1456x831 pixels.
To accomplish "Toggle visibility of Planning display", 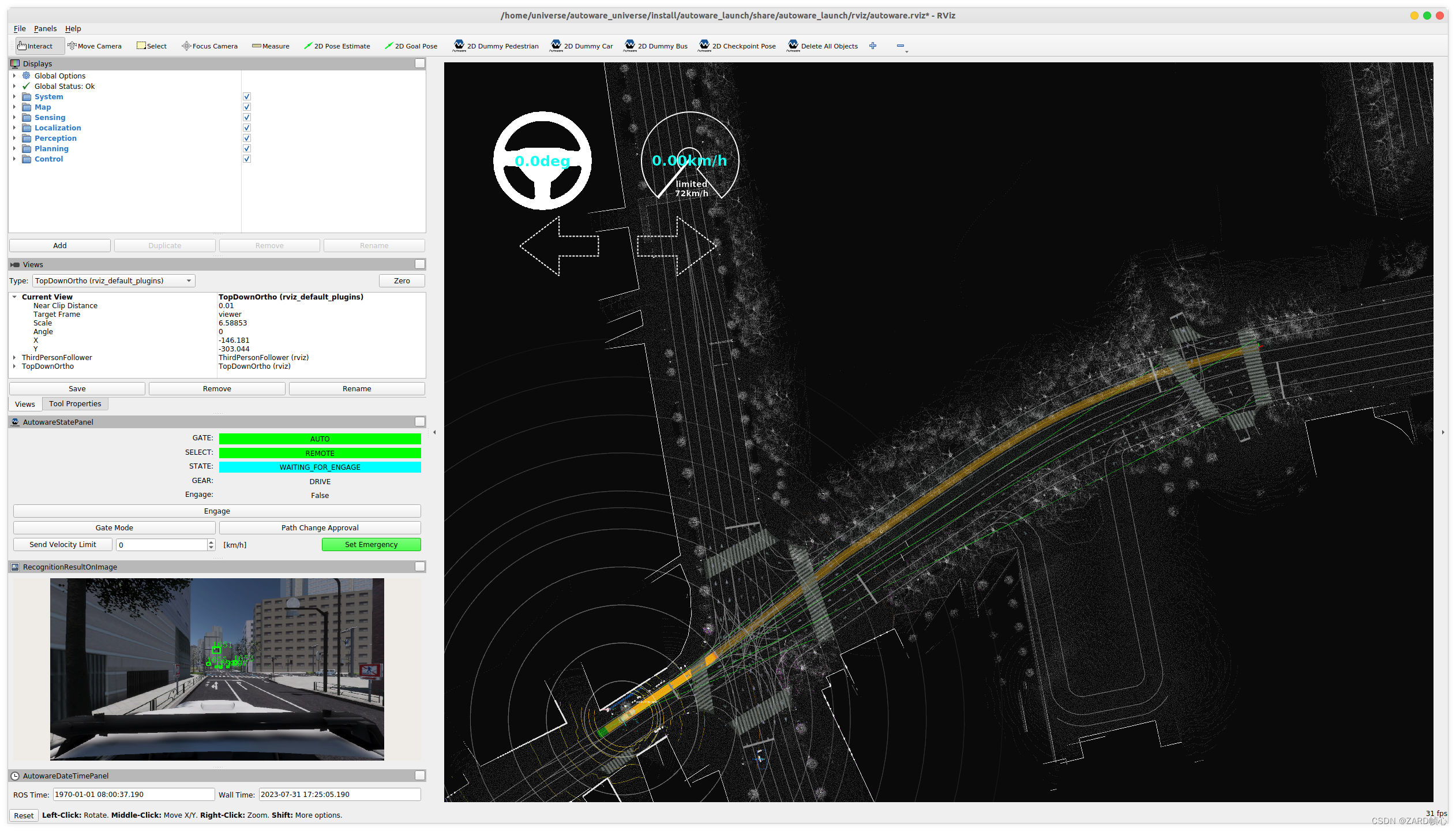I will coord(247,149).
